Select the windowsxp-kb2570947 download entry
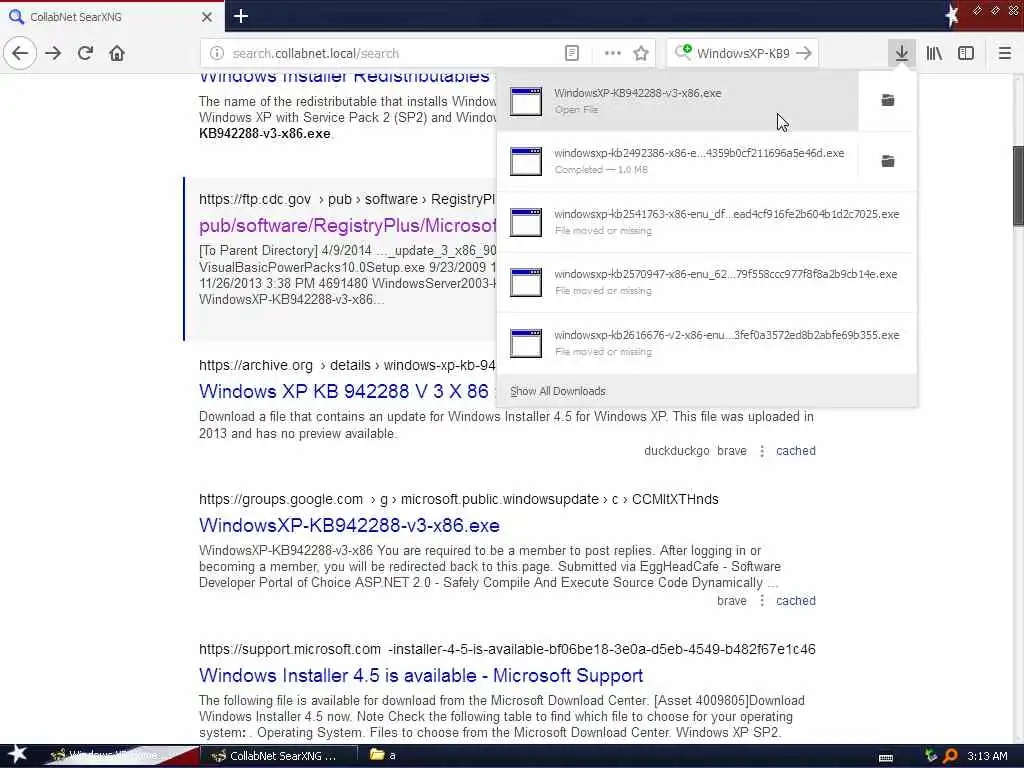This screenshot has width=1024, height=768. (x=707, y=282)
